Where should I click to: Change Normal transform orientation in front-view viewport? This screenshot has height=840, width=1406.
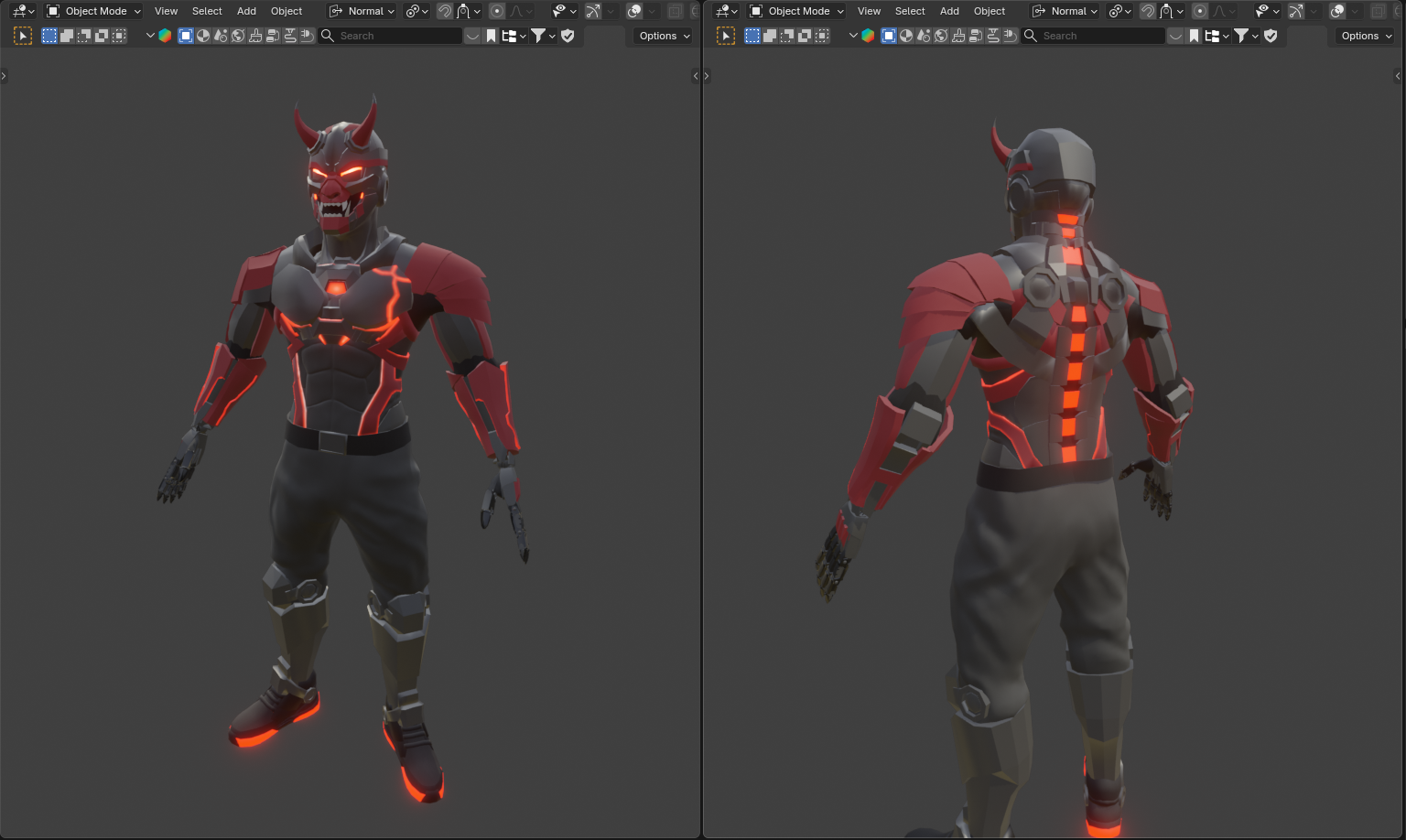(x=362, y=11)
